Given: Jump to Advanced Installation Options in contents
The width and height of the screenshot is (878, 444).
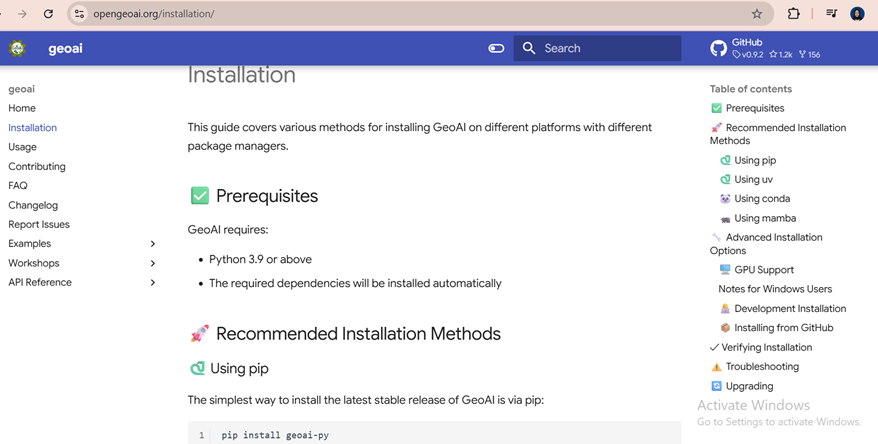Looking at the screenshot, I should [x=767, y=244].
